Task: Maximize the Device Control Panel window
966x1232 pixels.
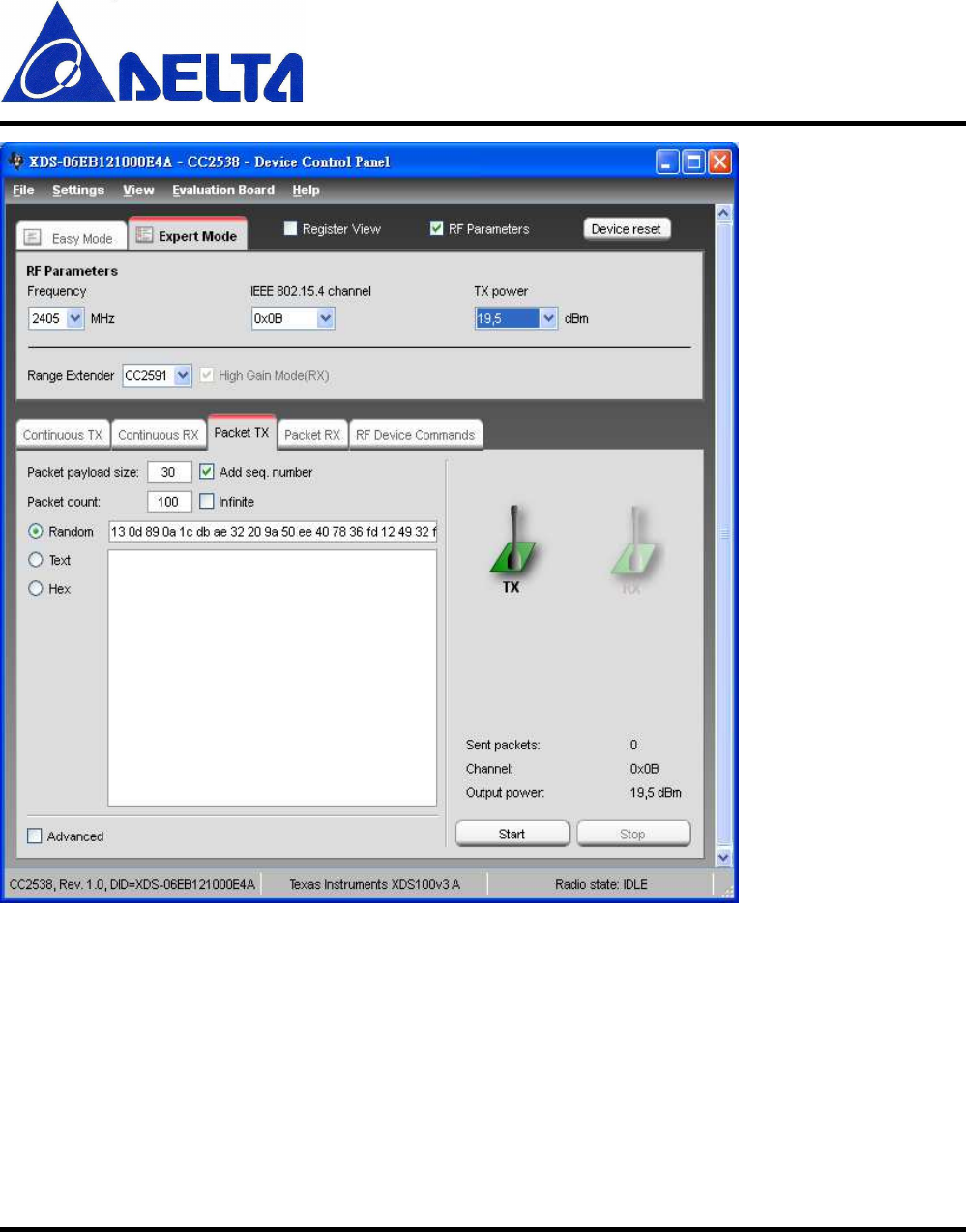Action: 693,161
